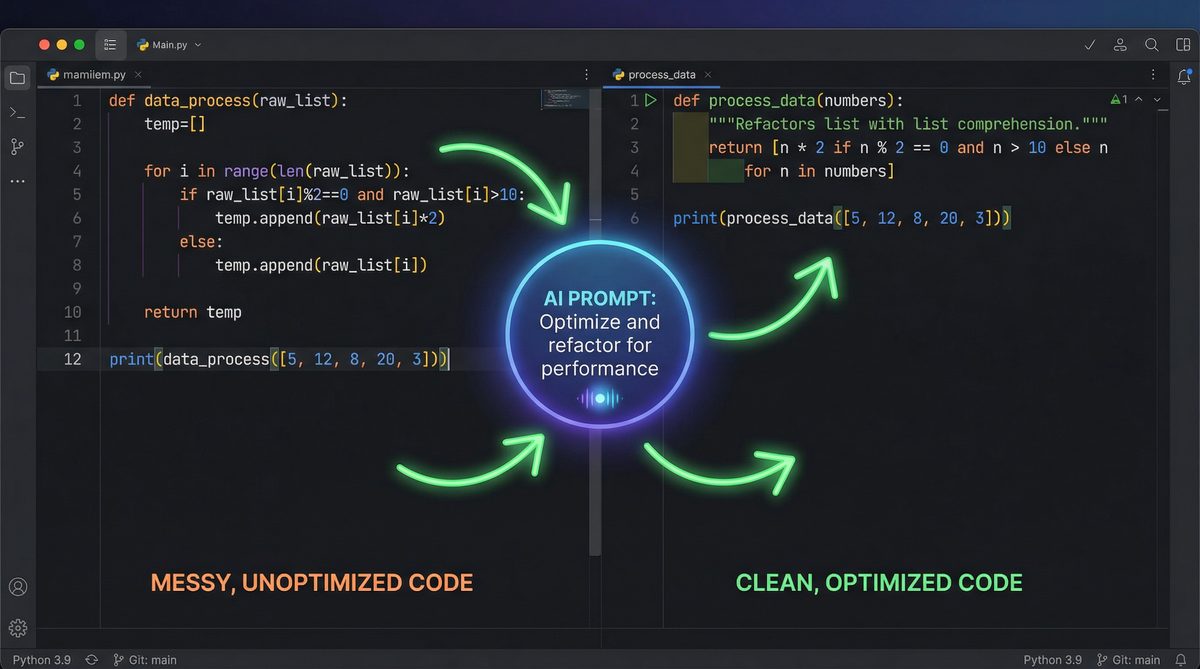
Task: Toggle the structure list view button
Action: pyautogui.click(x=110, y=45)
